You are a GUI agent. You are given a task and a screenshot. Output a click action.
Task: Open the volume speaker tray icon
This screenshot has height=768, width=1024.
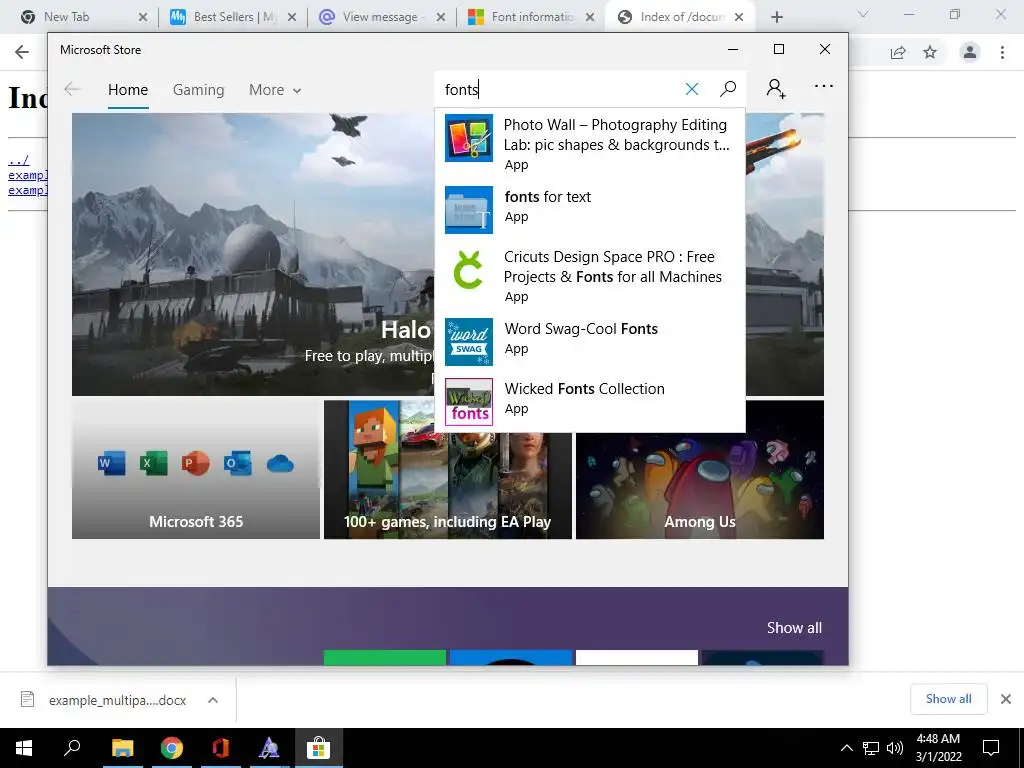coord(895,748)
